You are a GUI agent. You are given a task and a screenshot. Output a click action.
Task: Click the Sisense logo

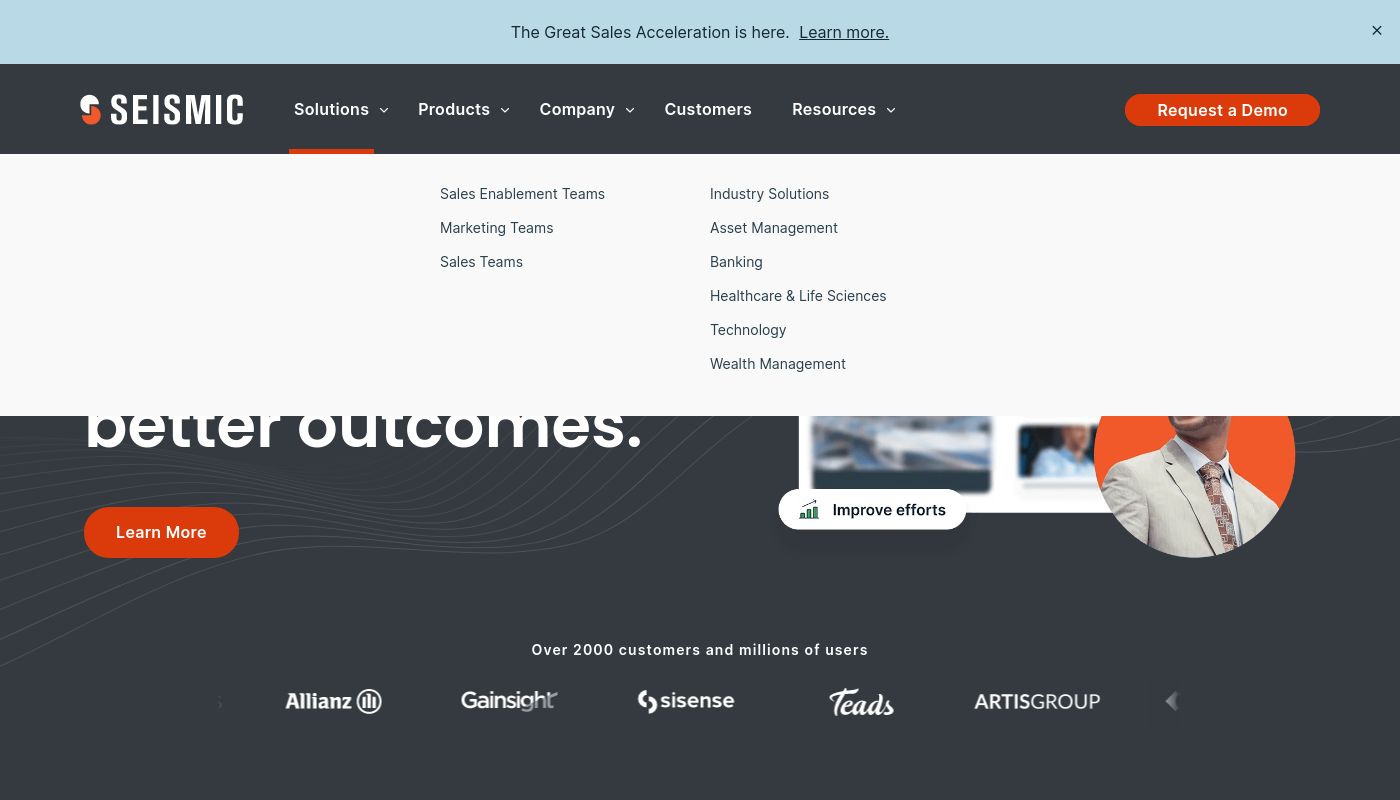686,701
